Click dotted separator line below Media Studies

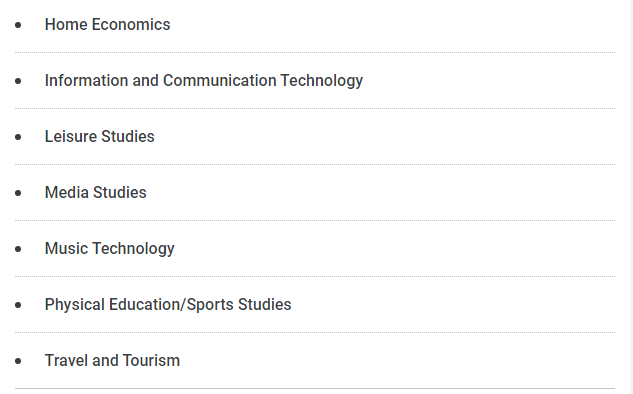315,220
